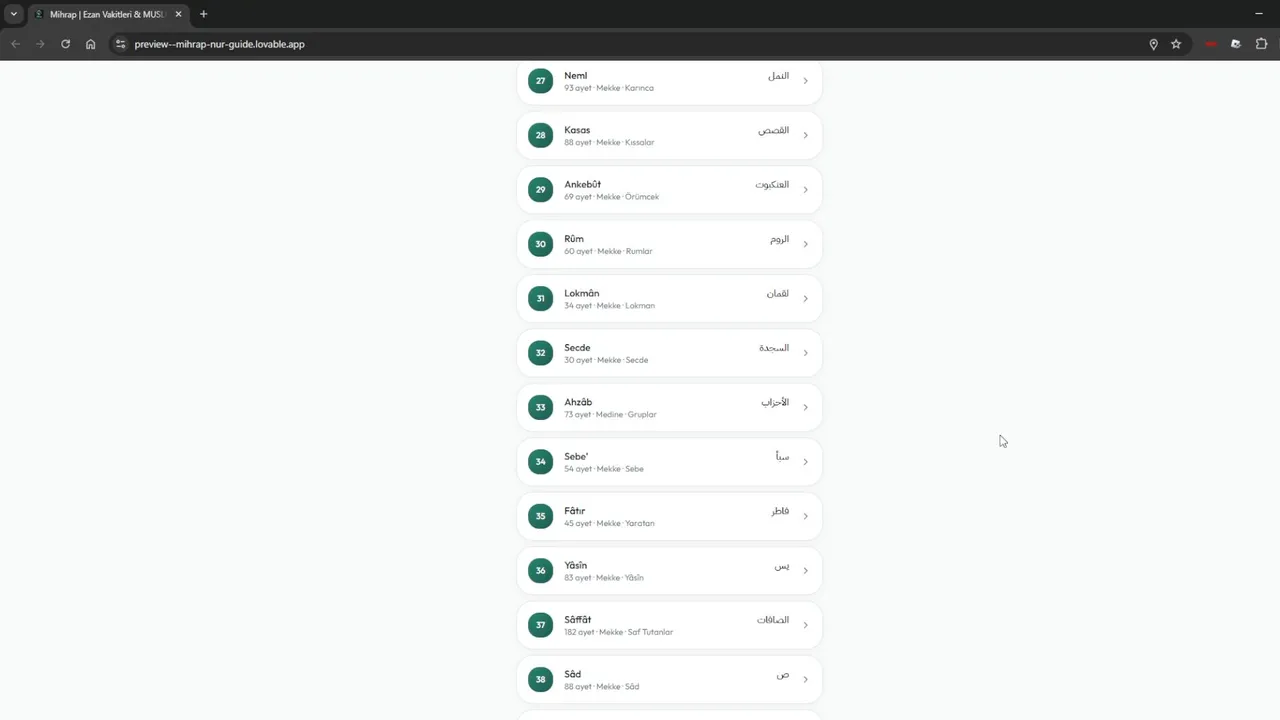Click the number 32 badge for Secde
Viewport: 1280px width, 720px height.
pos(540,353)
